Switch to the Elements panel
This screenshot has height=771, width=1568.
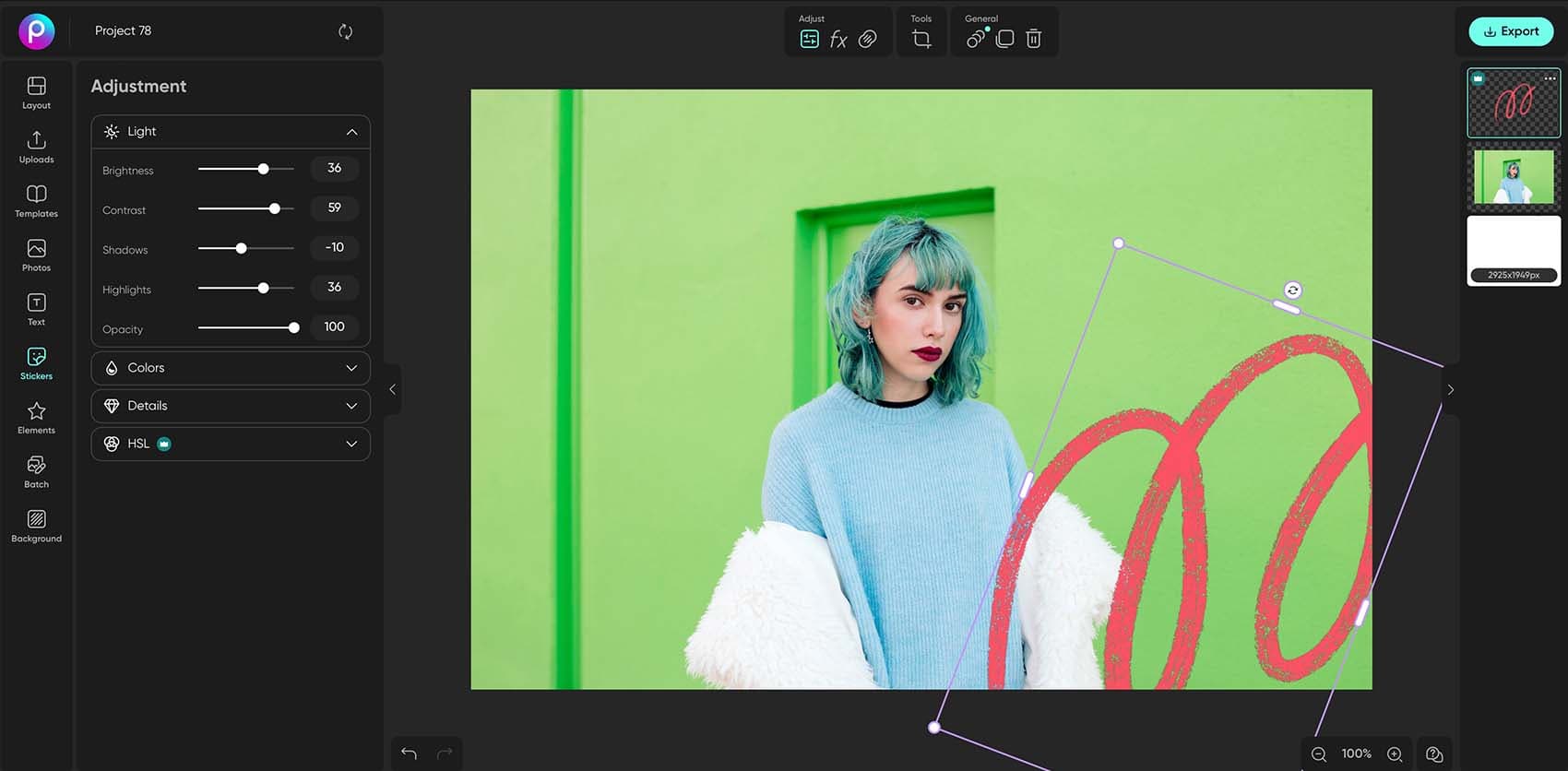click(x=36, y=418)
